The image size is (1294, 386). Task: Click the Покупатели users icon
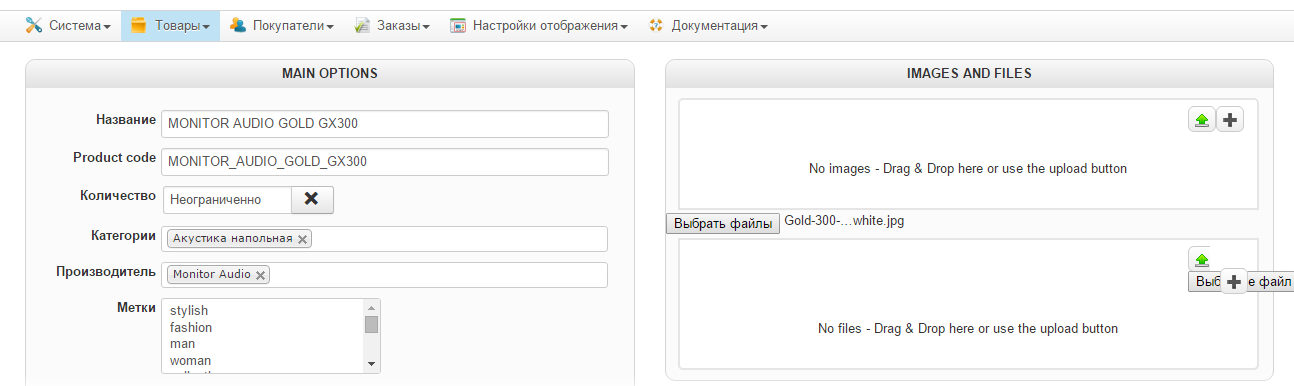pyautogui.click(x=238, y=26)
